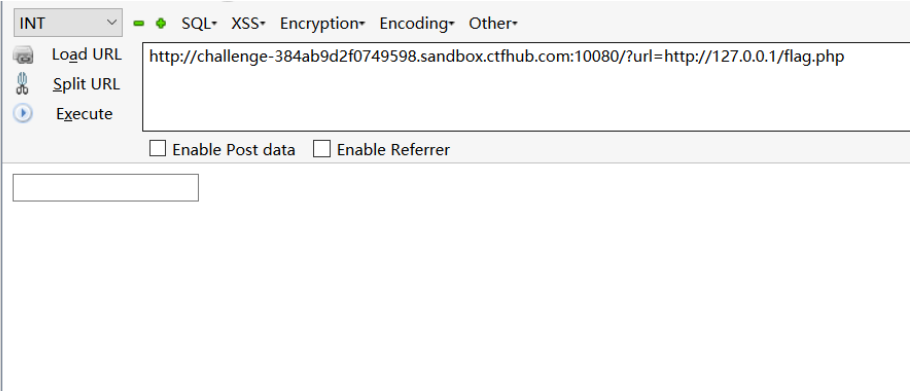This screenshot has height=391, width=910.
Task: Click the Load URL button text
Action: pos(86,55)
